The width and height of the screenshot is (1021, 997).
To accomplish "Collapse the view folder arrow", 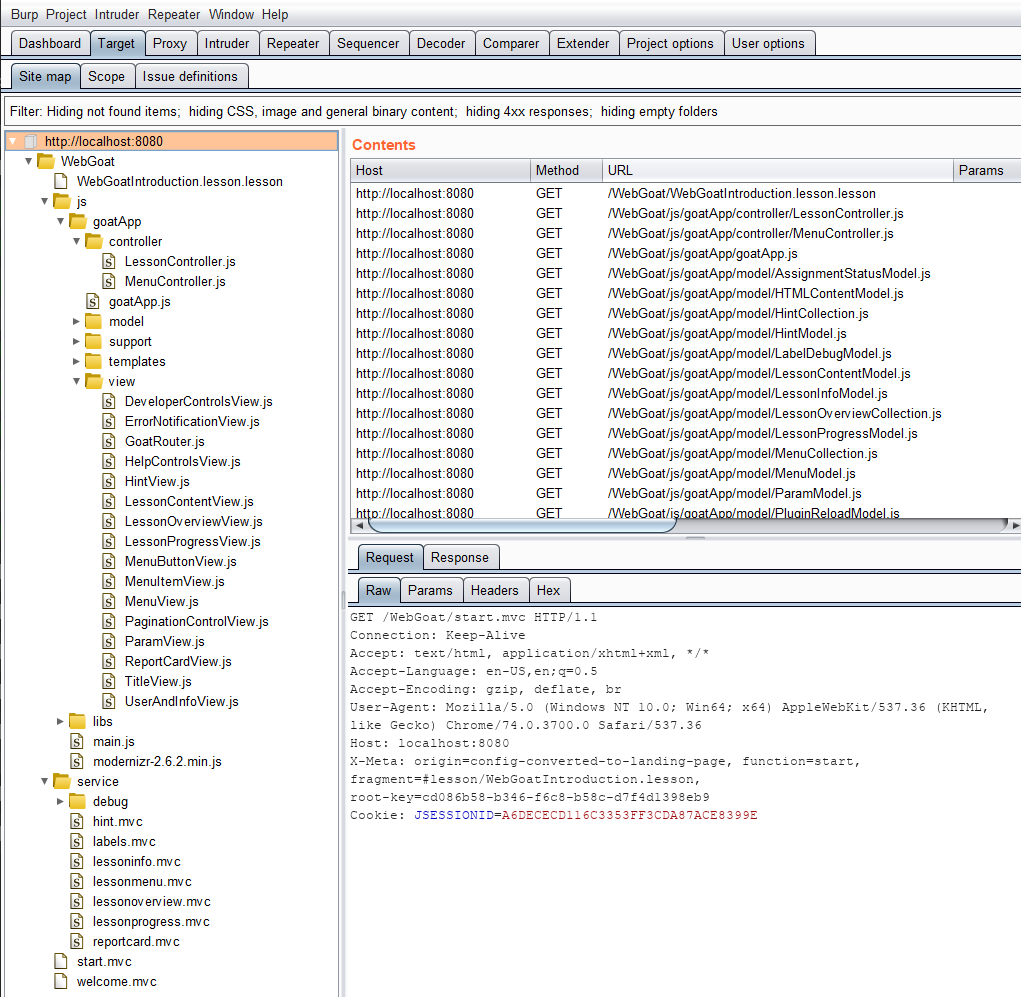I will 76,382.
